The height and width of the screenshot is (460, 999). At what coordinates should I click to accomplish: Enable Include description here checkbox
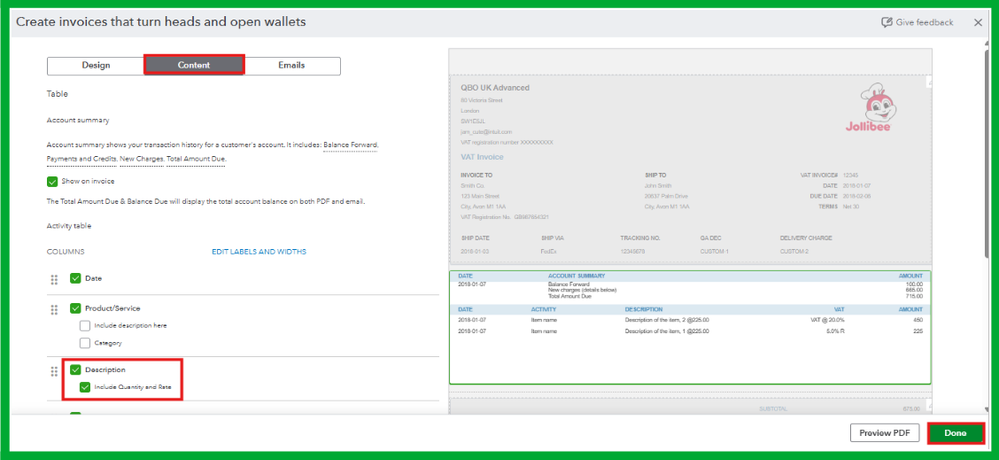pyautogui.click(x=85, y=326)
